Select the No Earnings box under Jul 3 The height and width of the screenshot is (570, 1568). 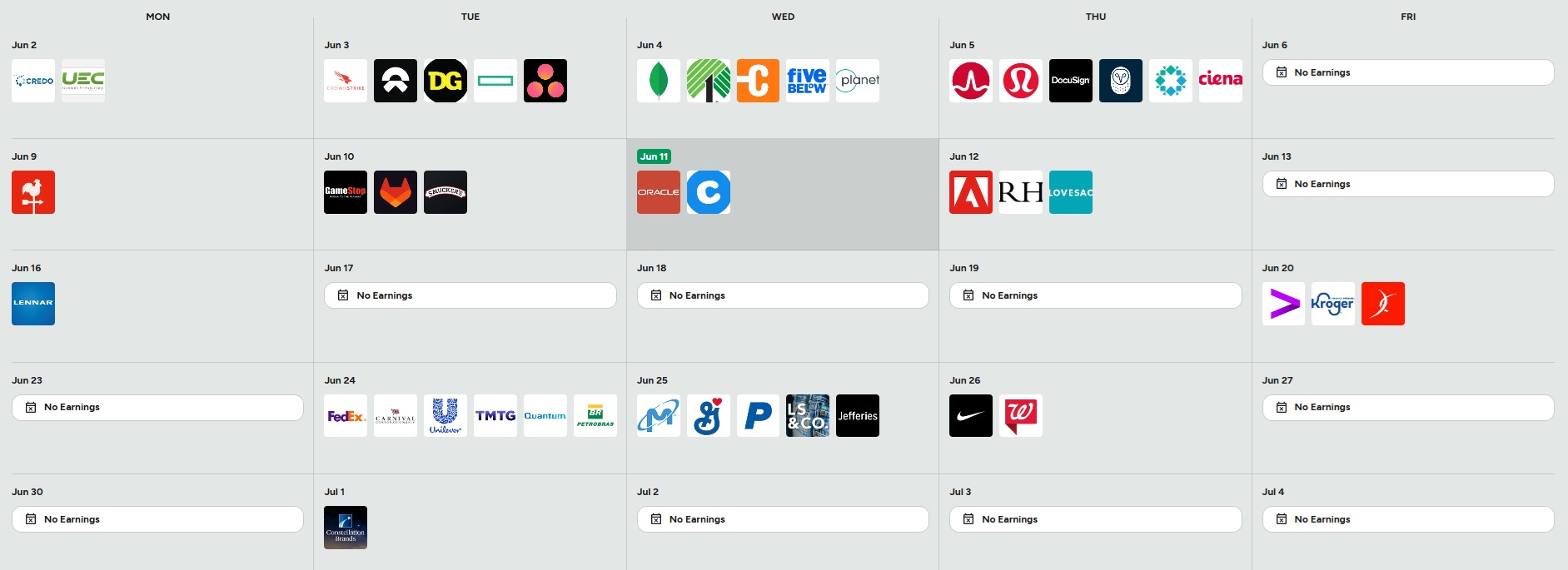pos(1096,519)
